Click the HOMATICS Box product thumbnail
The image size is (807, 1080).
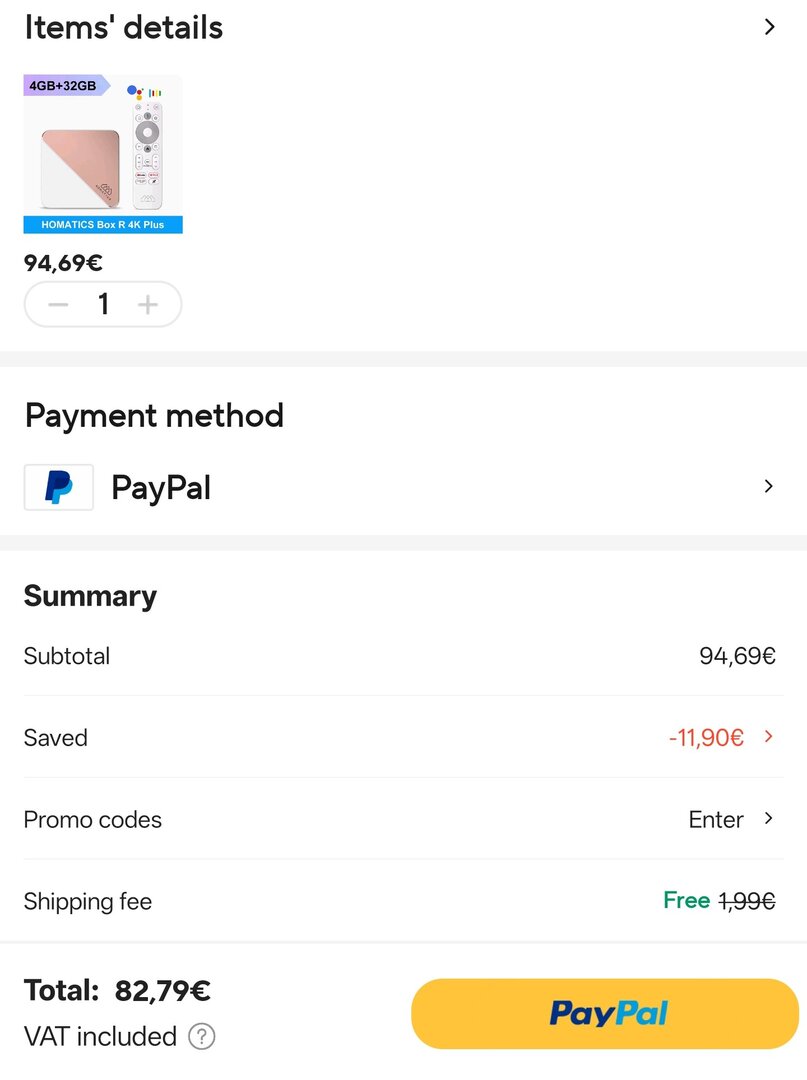(103, 150)
